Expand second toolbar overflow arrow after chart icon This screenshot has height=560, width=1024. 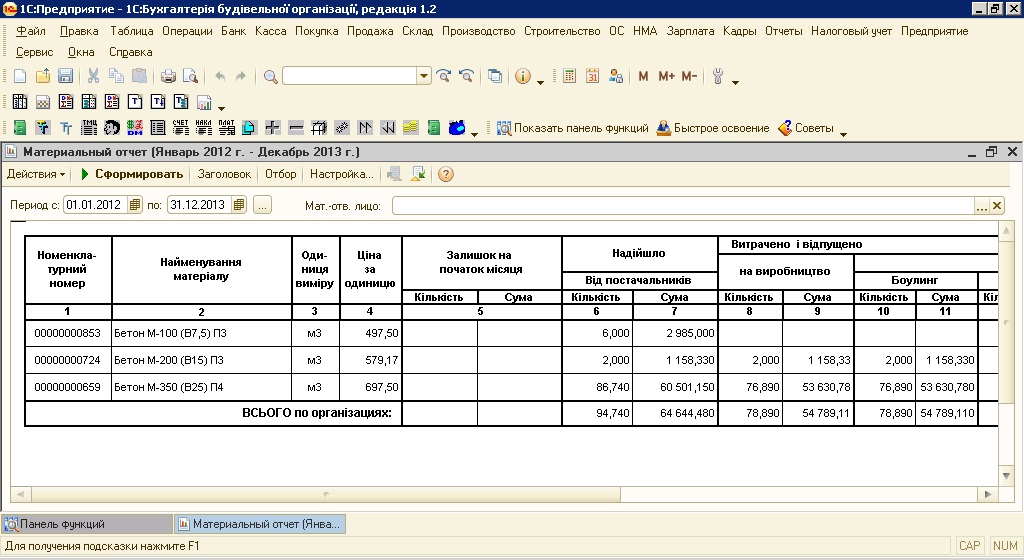pos(221,106)
